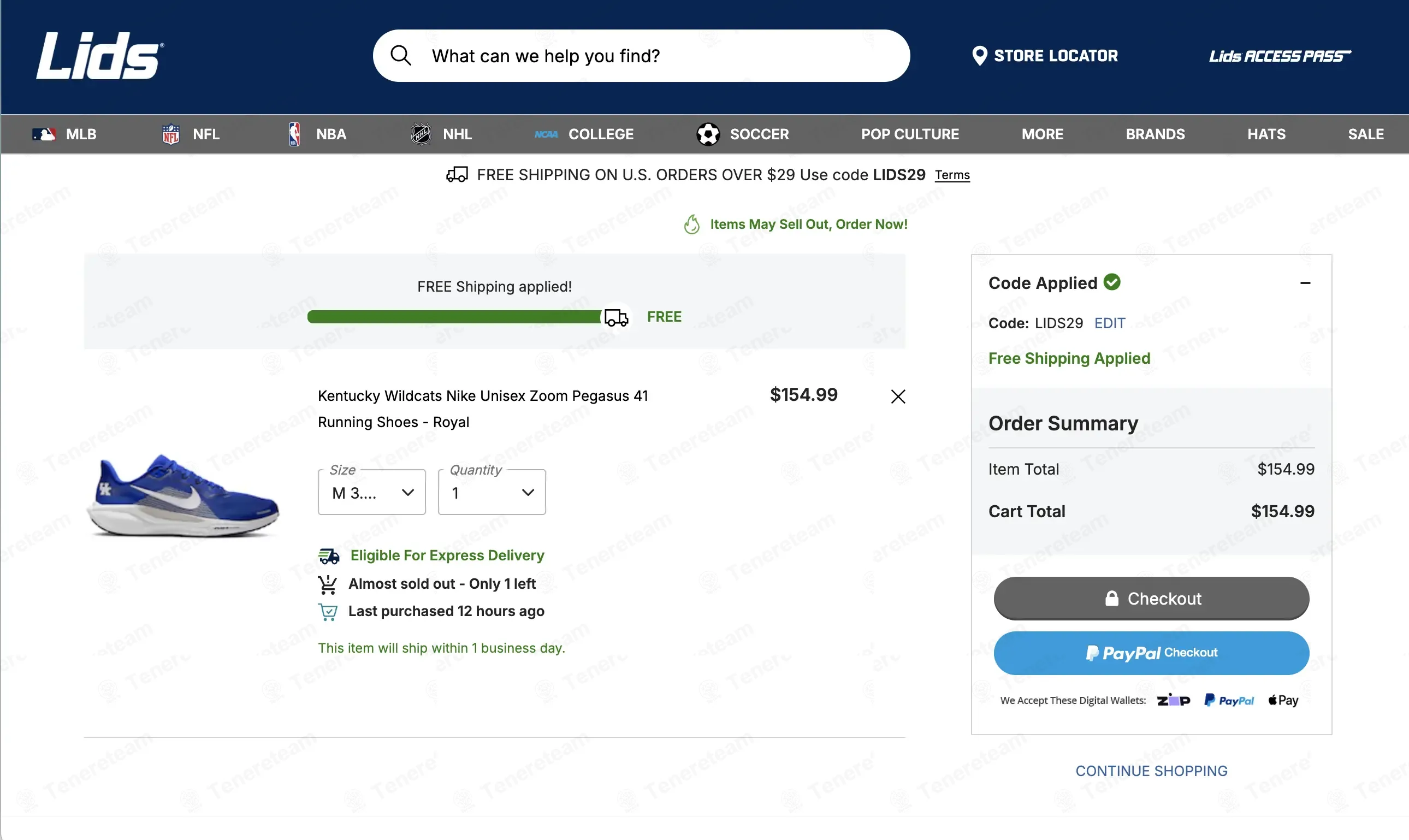Remove the Pegasus 41 shoes from cart
Image resolution: width=1409 pixels, height=840 pixels.
898,396
